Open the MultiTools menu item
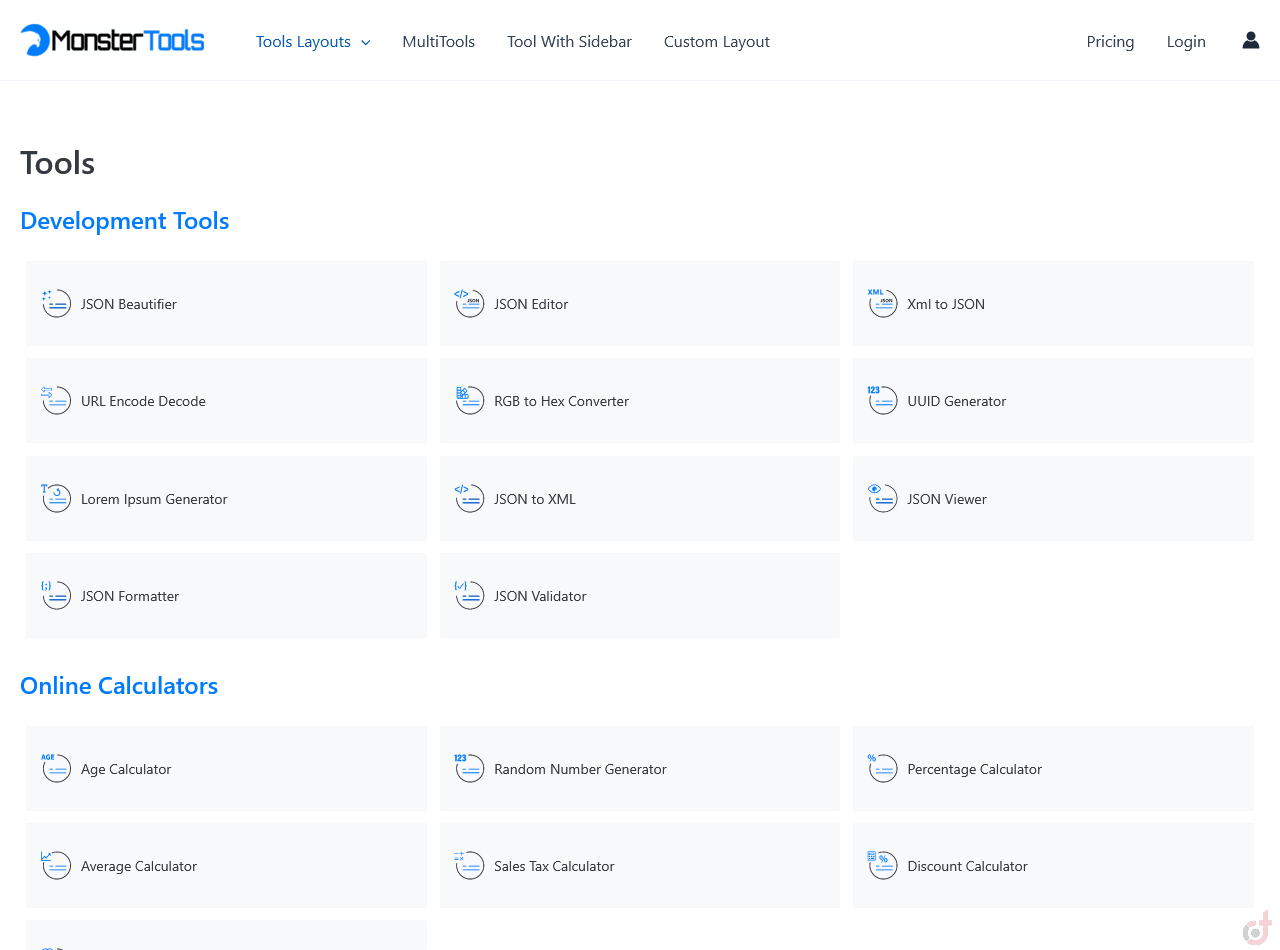Screen dimensions: 1280x950 [438, 42]
